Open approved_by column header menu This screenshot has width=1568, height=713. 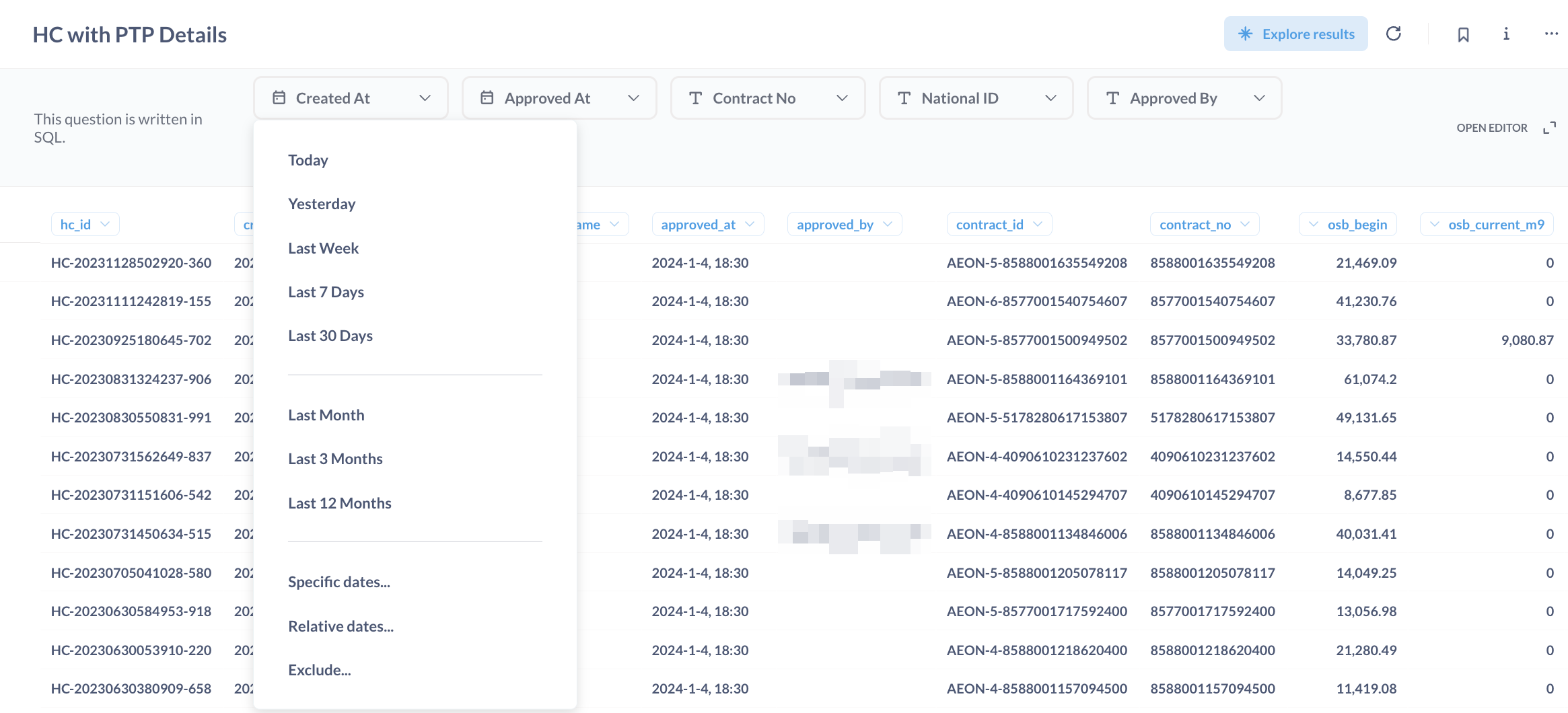pos(845,225)
